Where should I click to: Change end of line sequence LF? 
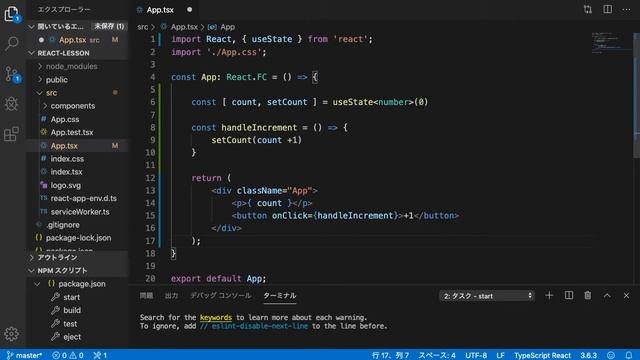click(x=500, y=355)
